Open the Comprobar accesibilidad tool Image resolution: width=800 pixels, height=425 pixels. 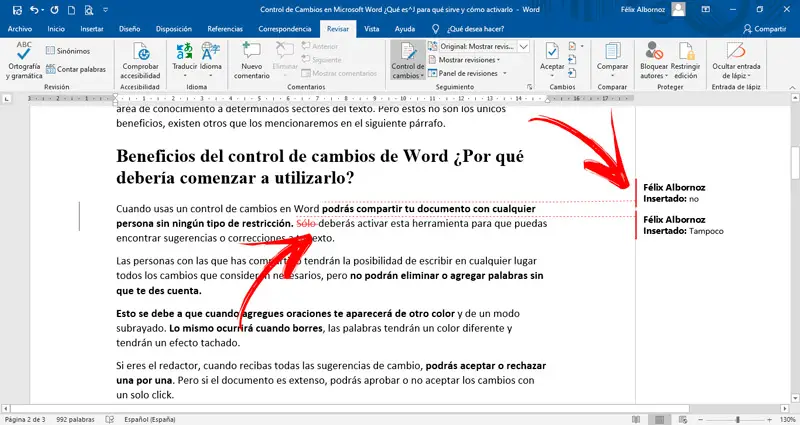[140, 60]
